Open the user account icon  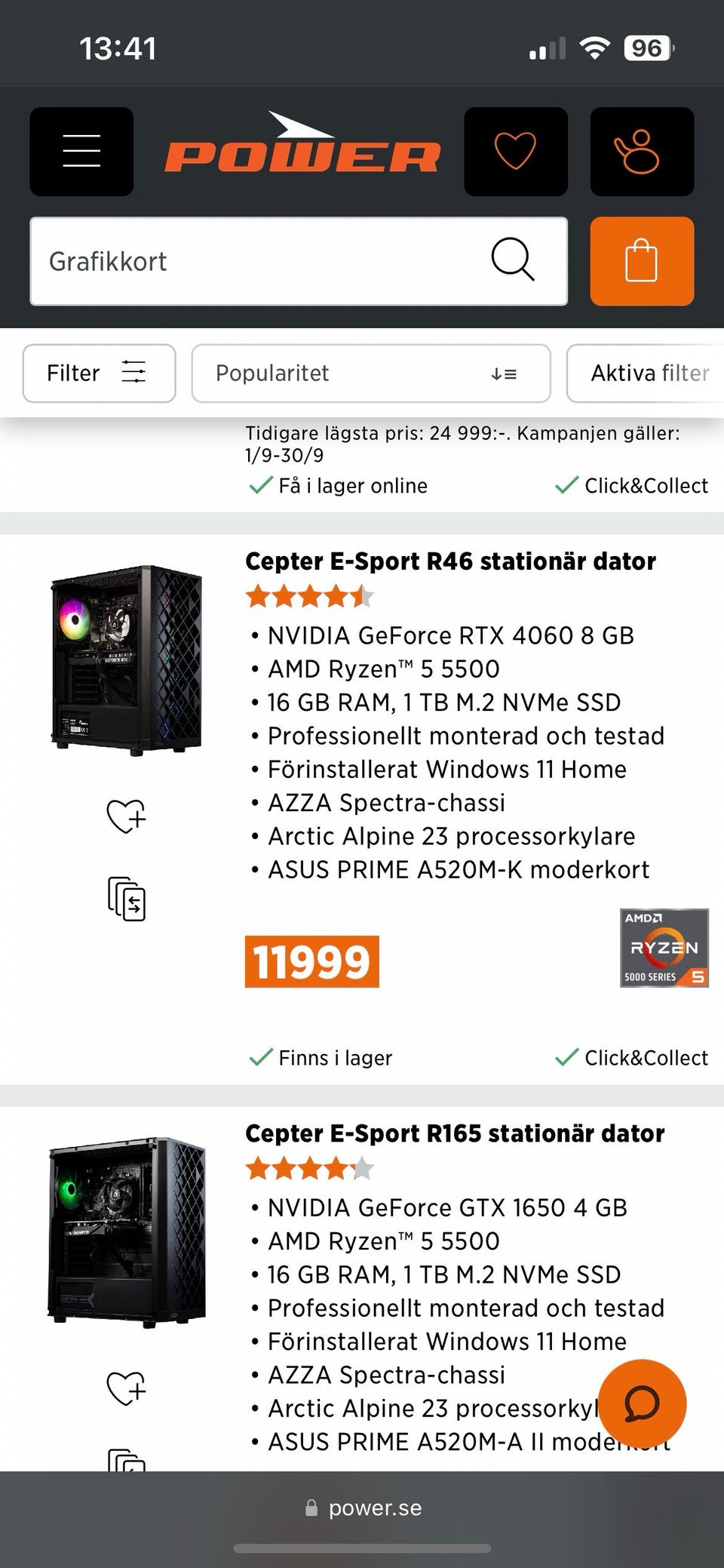[x=641, y=151]
